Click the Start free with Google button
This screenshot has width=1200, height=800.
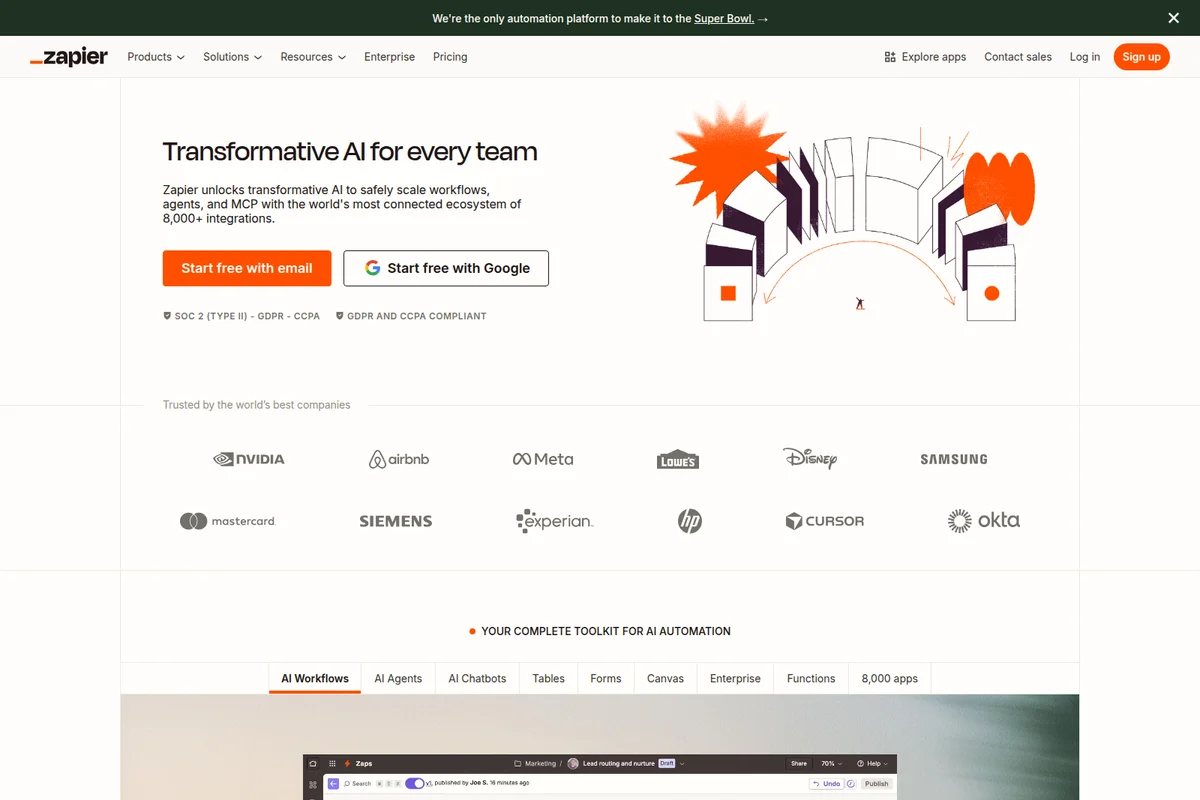446,268
